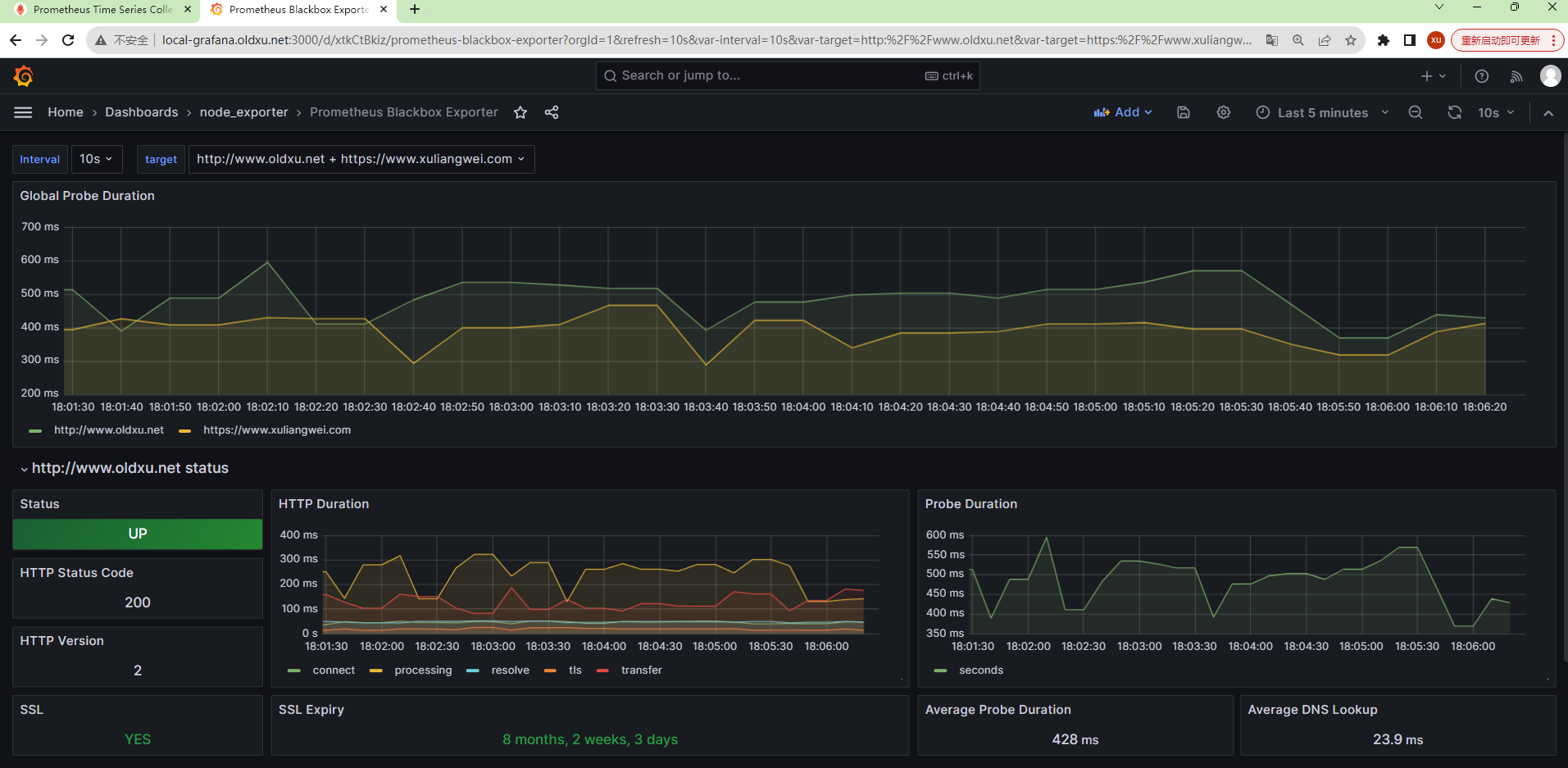Focus the Search or jump to field
The width and height of the screenshot is (1568, 768).
point(788,75)
